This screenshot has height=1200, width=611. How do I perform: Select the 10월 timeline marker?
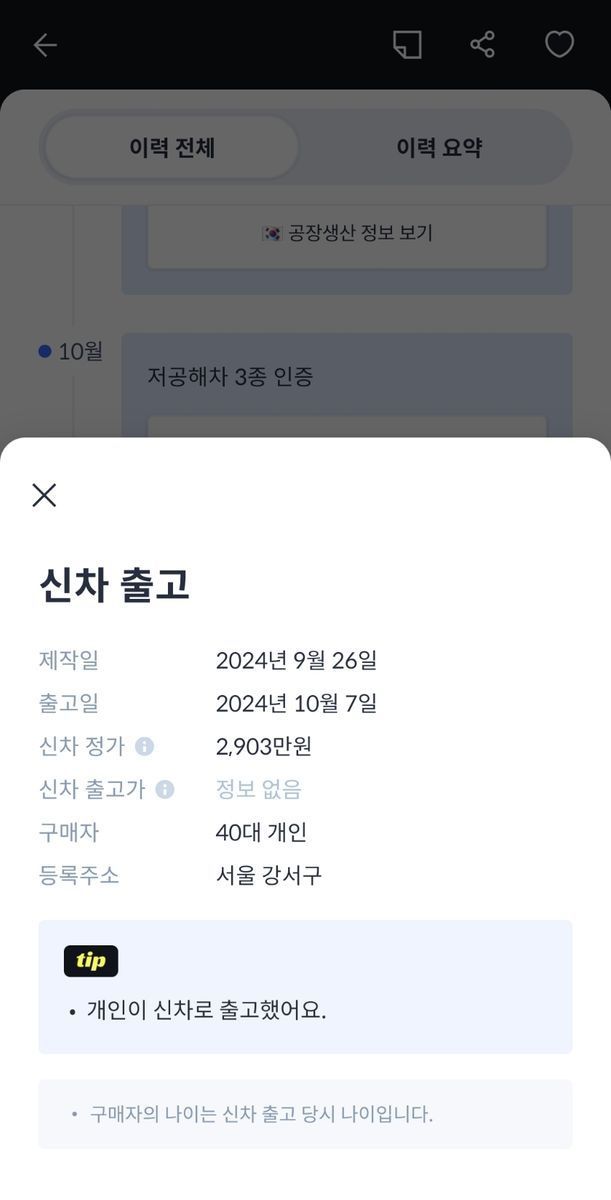[x=45, y=351]
